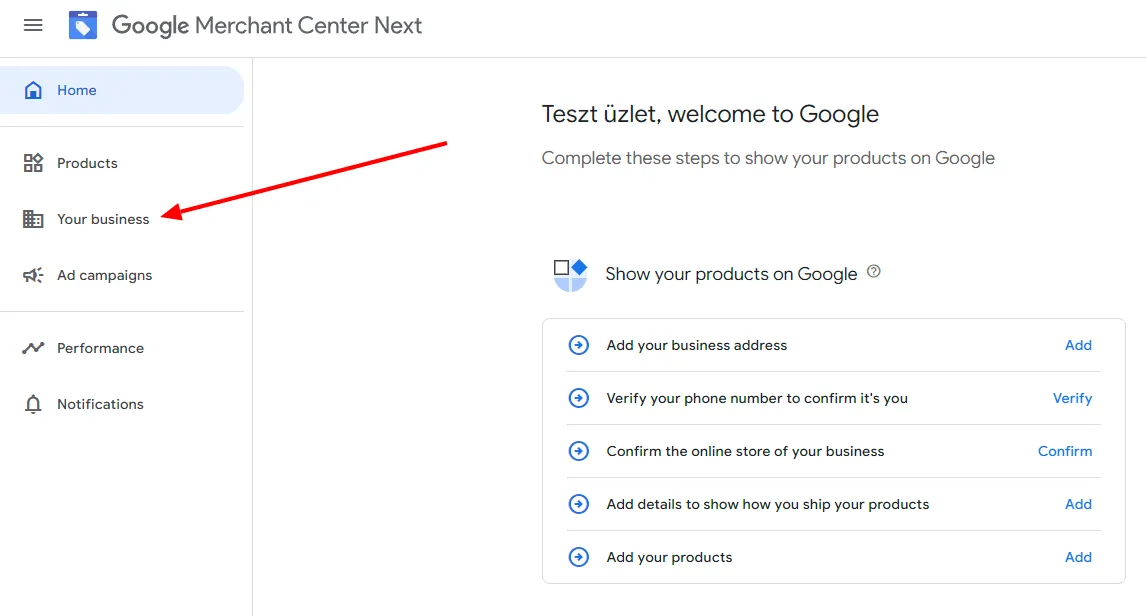Click Confirm for online store

coord(1065,451)
